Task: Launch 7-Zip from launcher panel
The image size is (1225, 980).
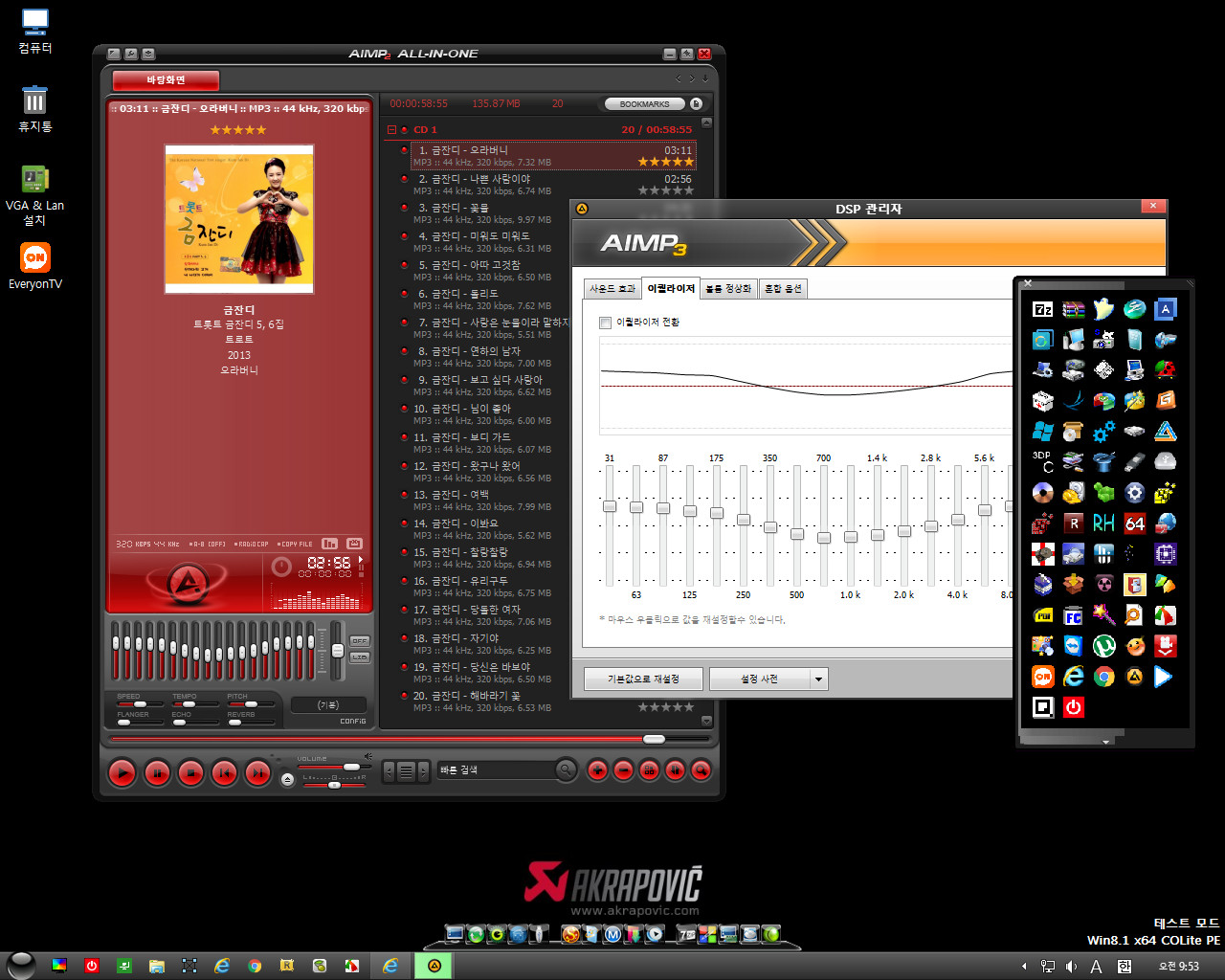Action: pos(1042,309)
